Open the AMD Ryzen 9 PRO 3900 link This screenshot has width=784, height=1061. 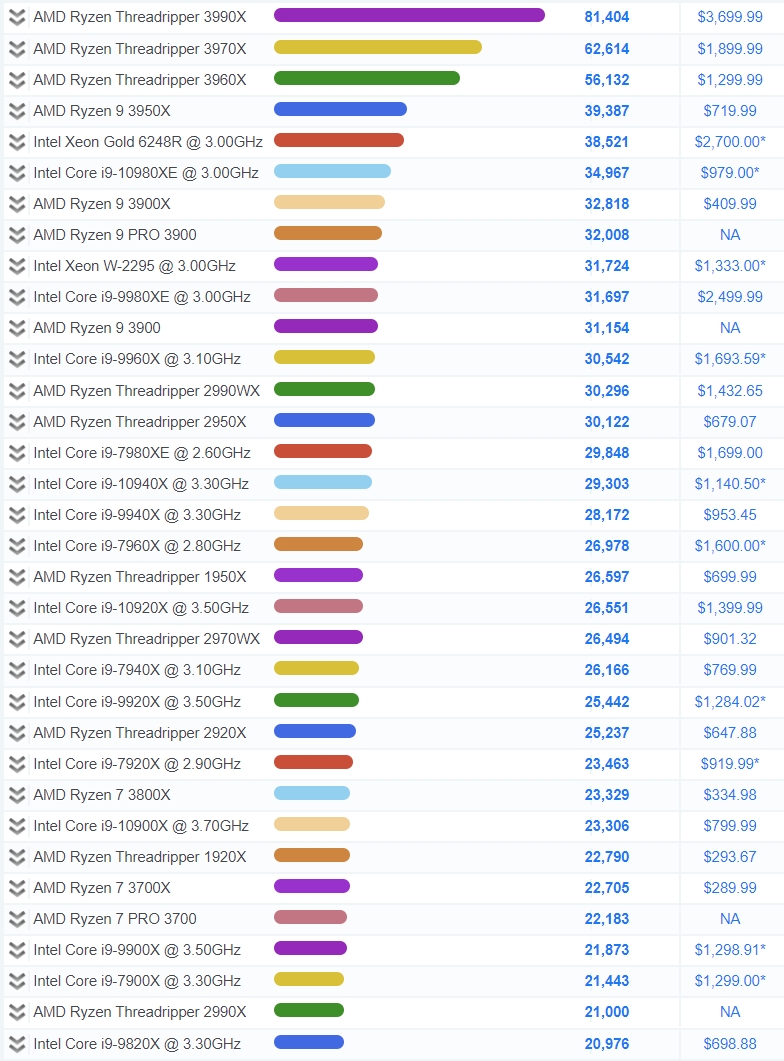tap(115, 235)
